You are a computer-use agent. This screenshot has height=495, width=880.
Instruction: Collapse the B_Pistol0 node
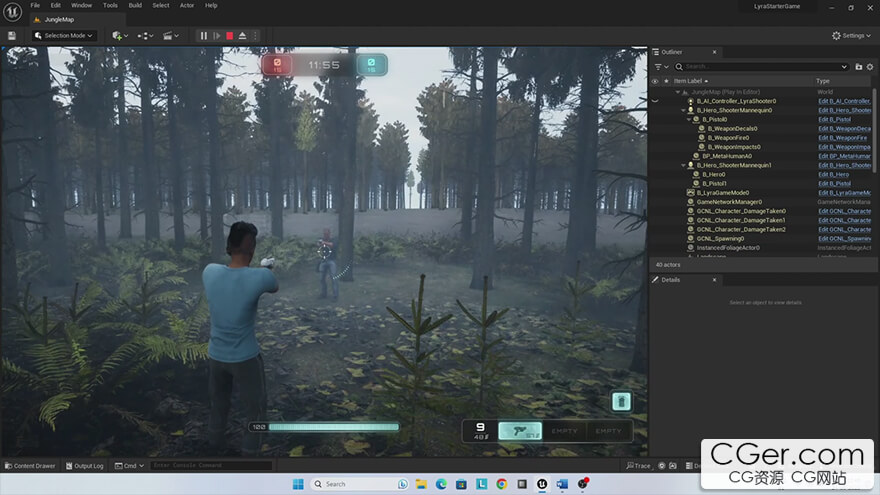[689, 120]
